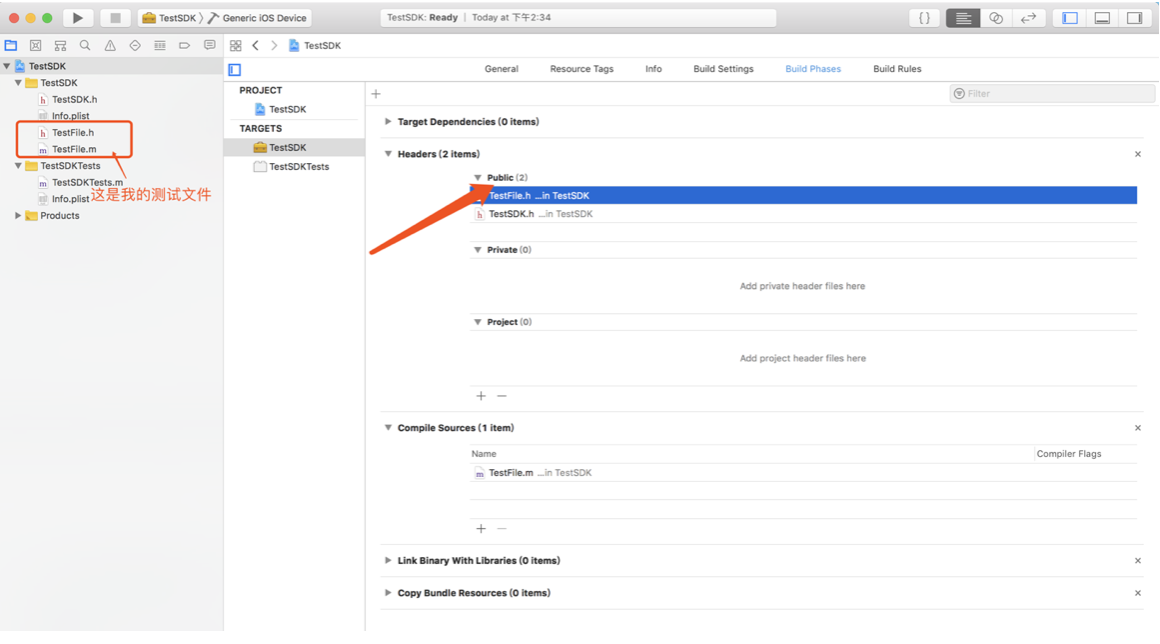Open TestSDKTests.m in the navigator
This screenshot has width=1160, height=644.
[87, 183]
